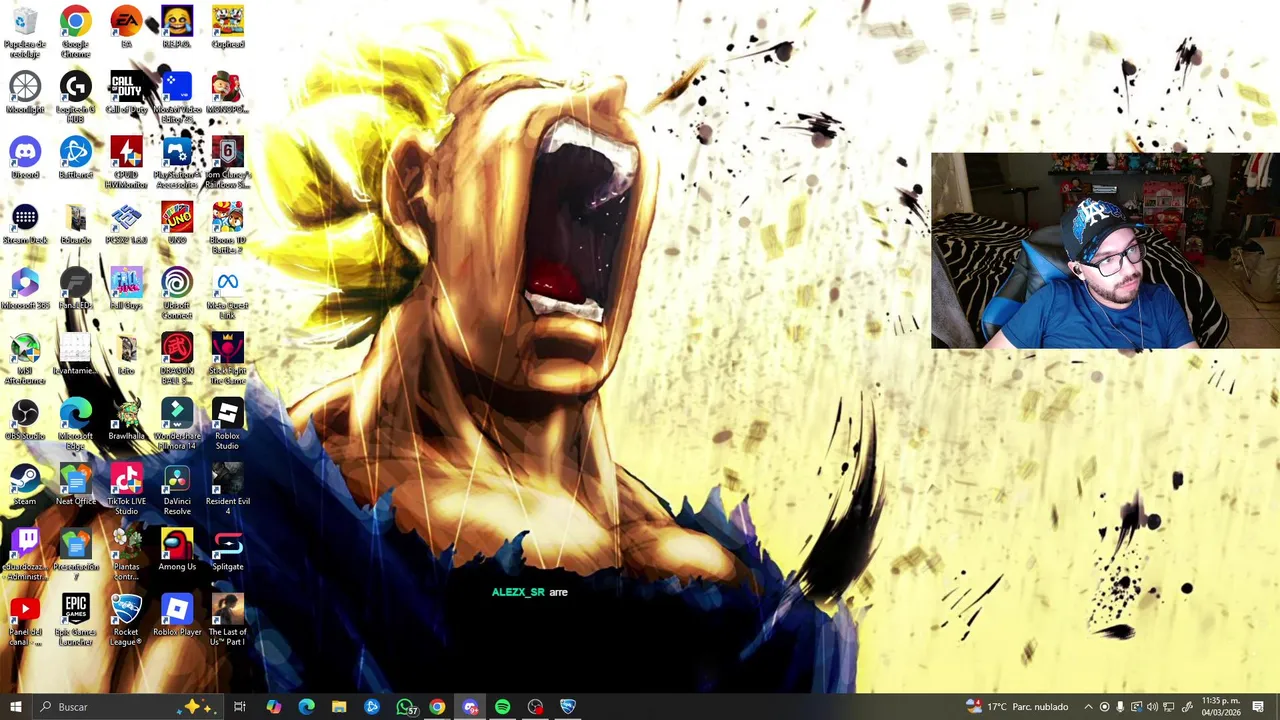Open OBS Studio desktop shortcut
The width and height of the screenshot is (1280, 720).
click(25, 419)
